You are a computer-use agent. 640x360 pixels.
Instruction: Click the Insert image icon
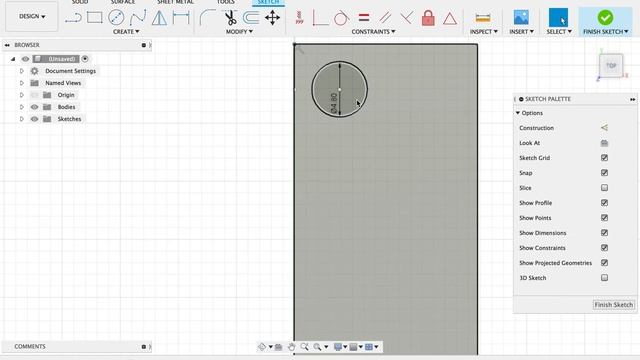(x=521, y=18)
